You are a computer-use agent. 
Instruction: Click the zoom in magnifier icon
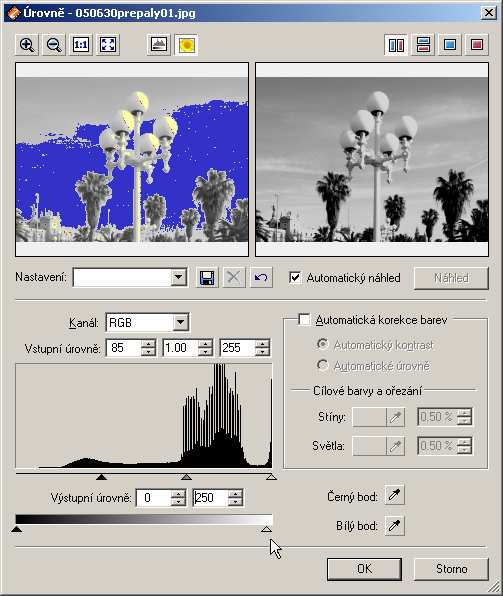coord(27,45)
